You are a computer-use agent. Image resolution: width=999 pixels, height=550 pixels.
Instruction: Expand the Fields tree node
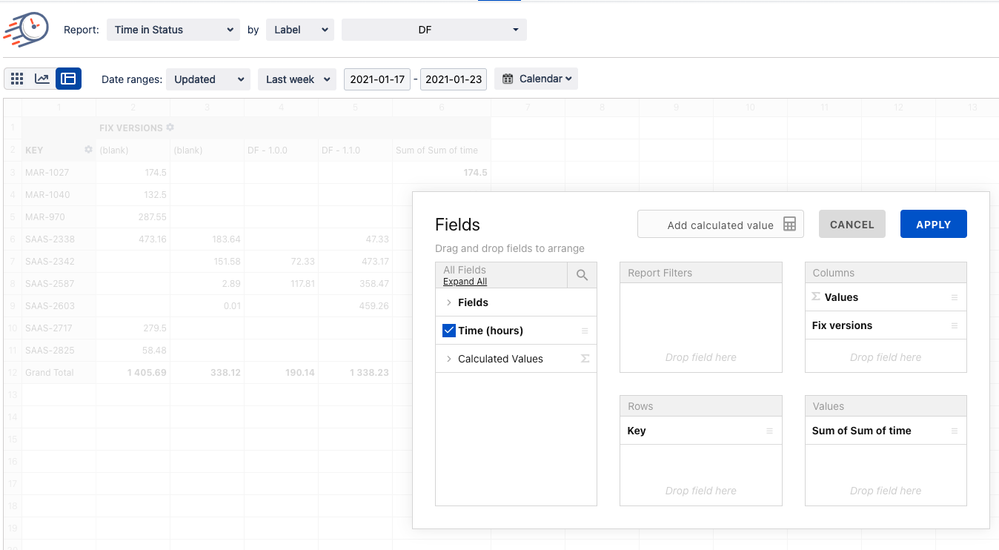449,303
